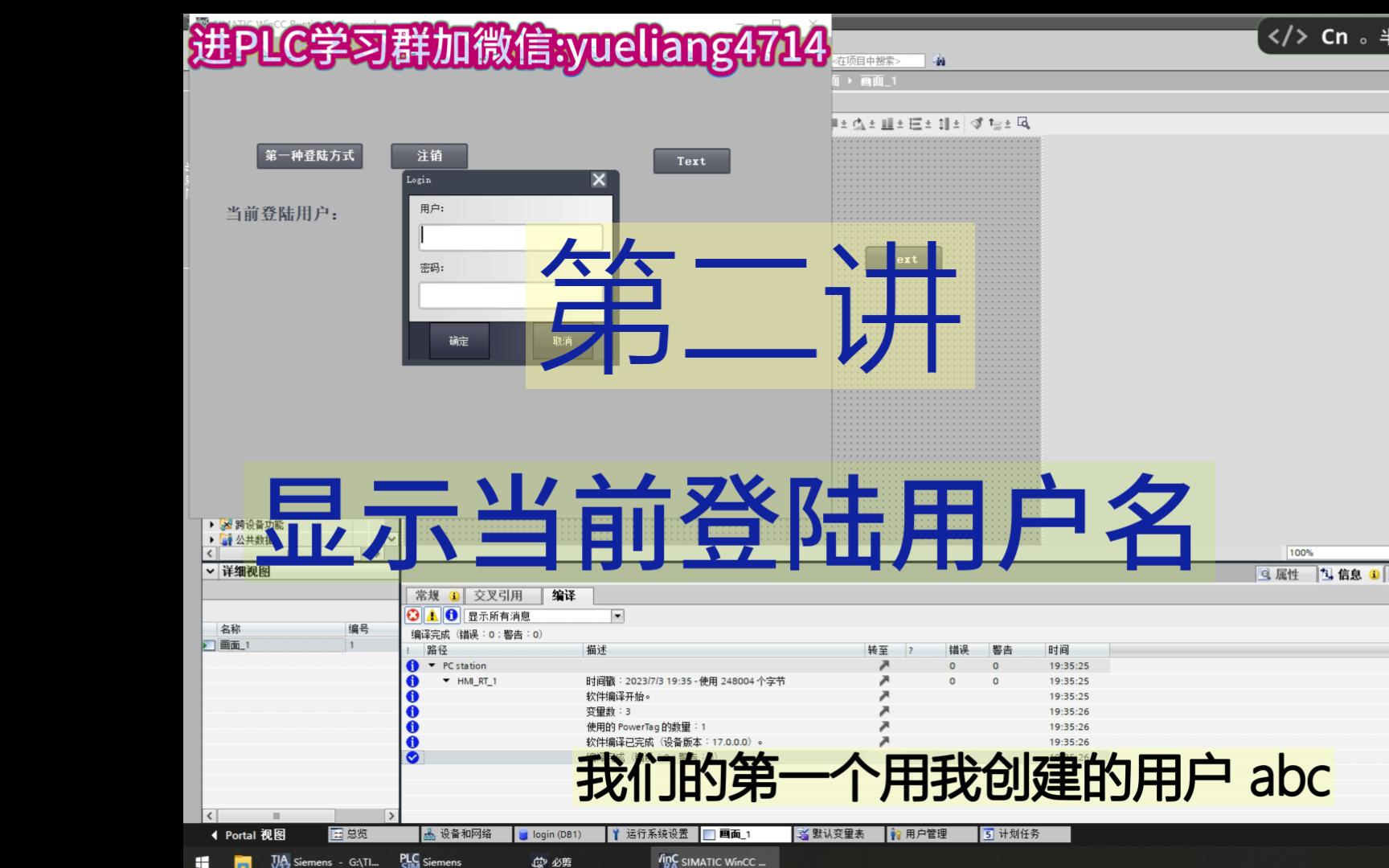Click the 用户 input field
This screenshot has width=1389, height=868.
click(x=511, y=236)
